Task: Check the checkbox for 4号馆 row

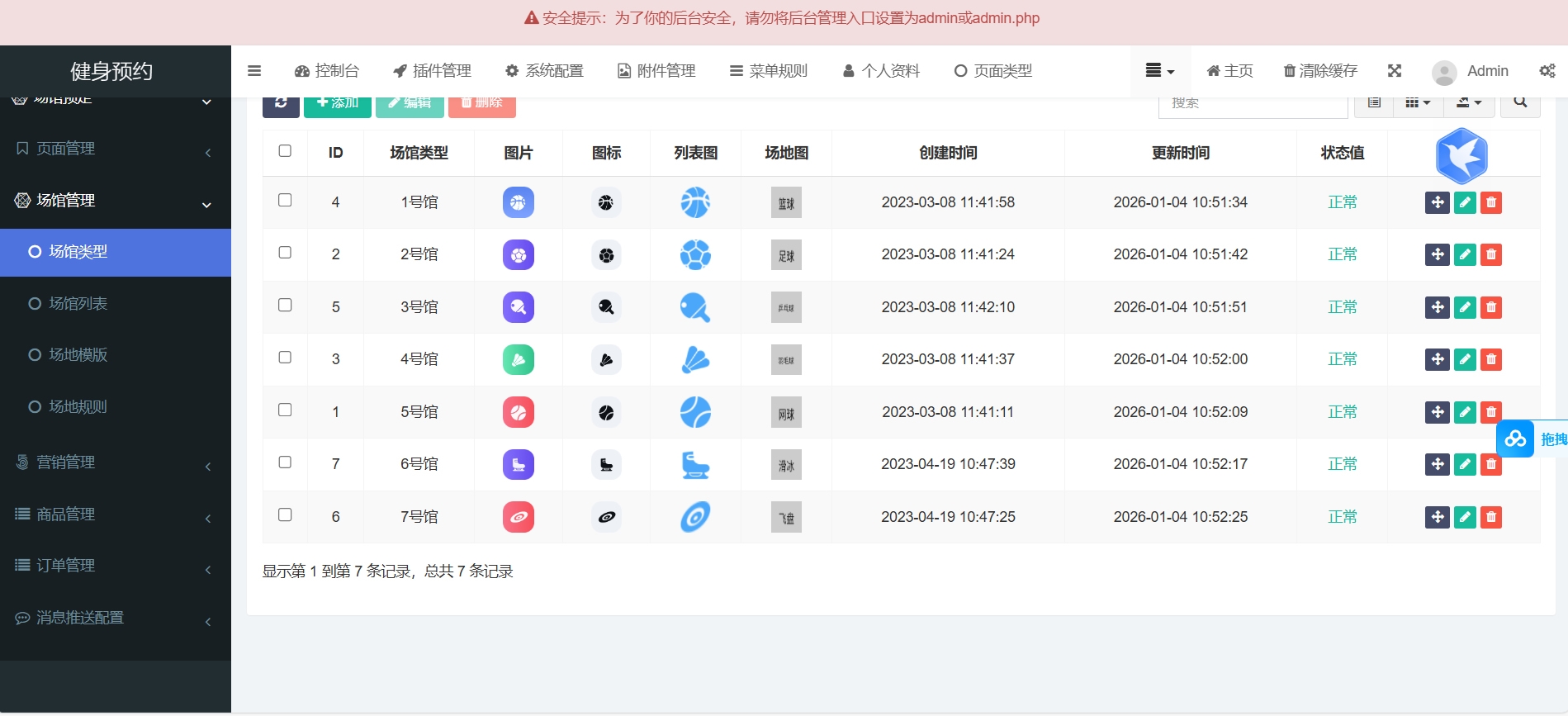Action: [x=285, y=358]
